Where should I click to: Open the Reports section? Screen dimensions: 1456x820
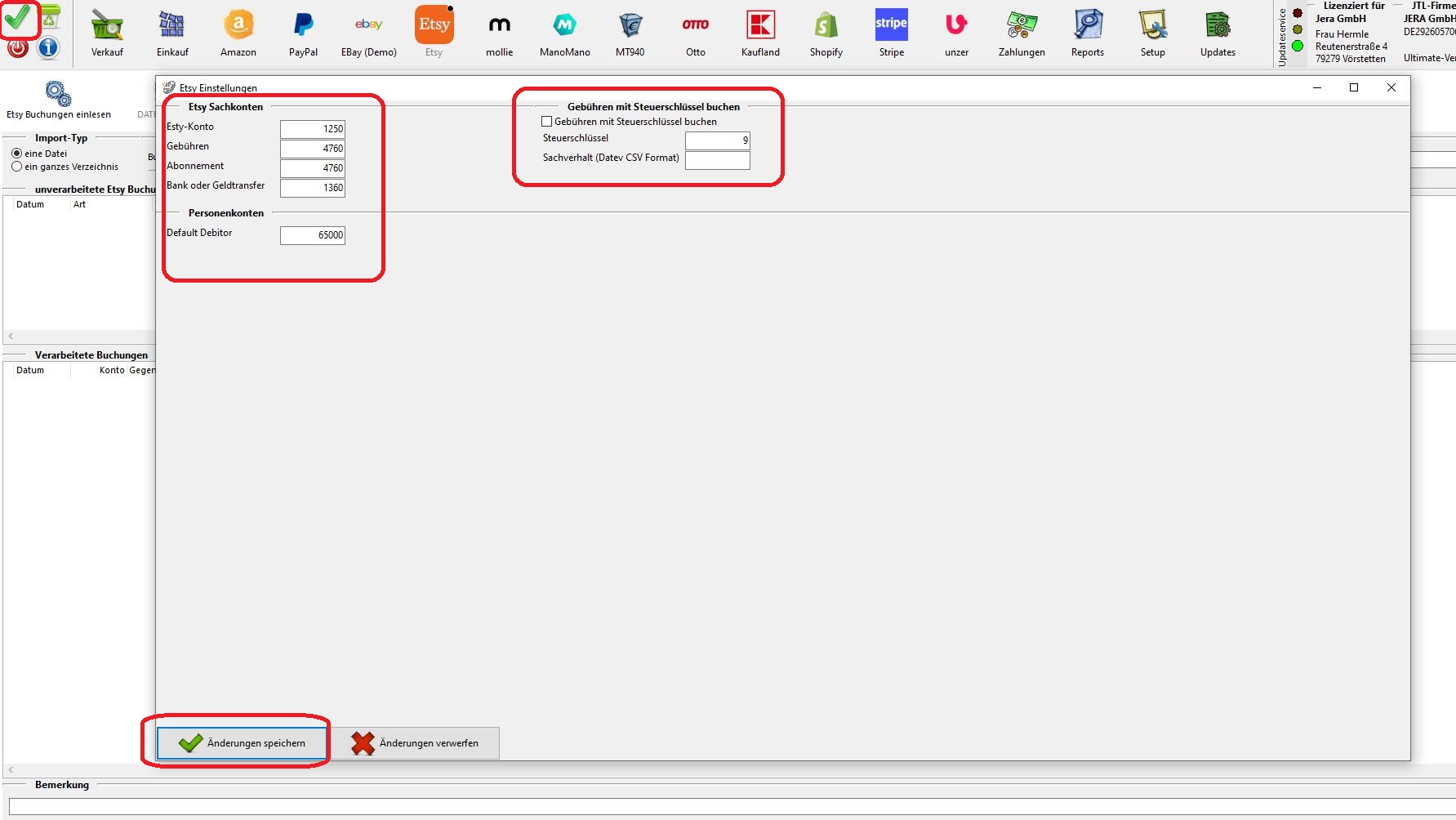(1087, 26)
